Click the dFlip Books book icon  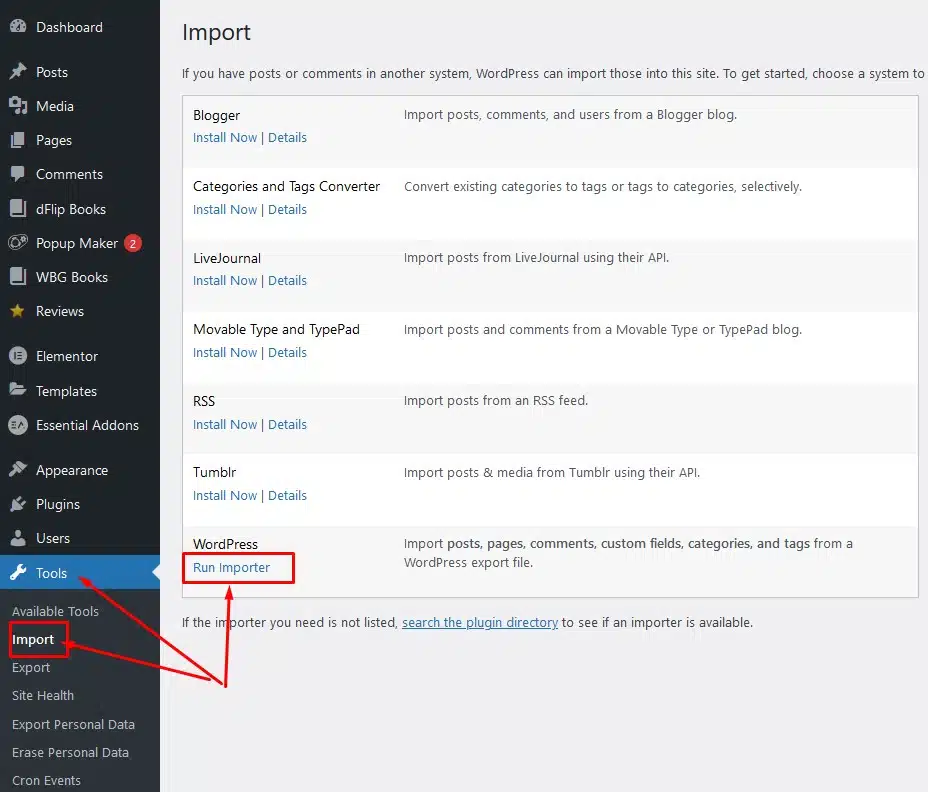pos(18,208)
